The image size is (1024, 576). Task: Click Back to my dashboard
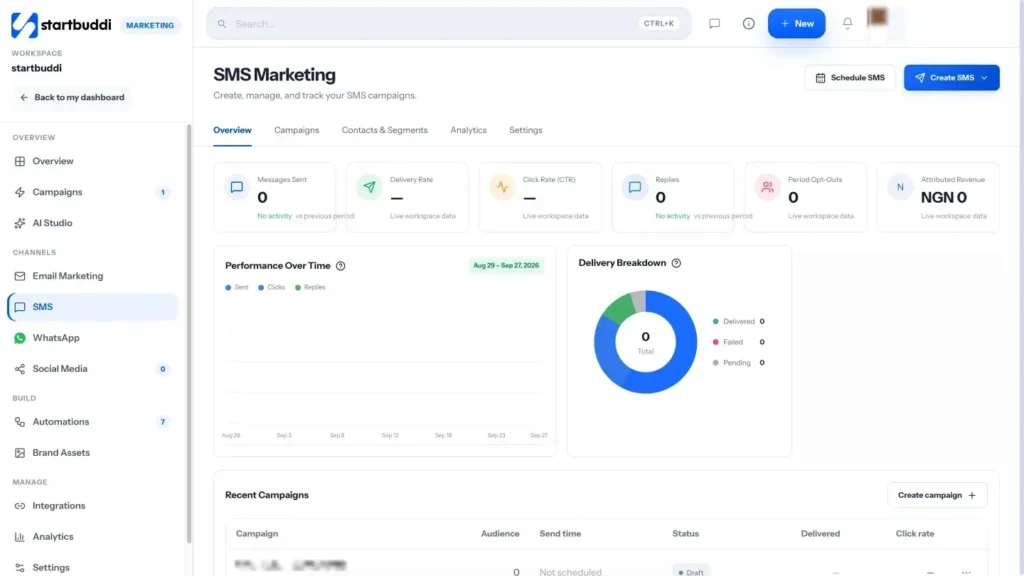click(72, 97)
